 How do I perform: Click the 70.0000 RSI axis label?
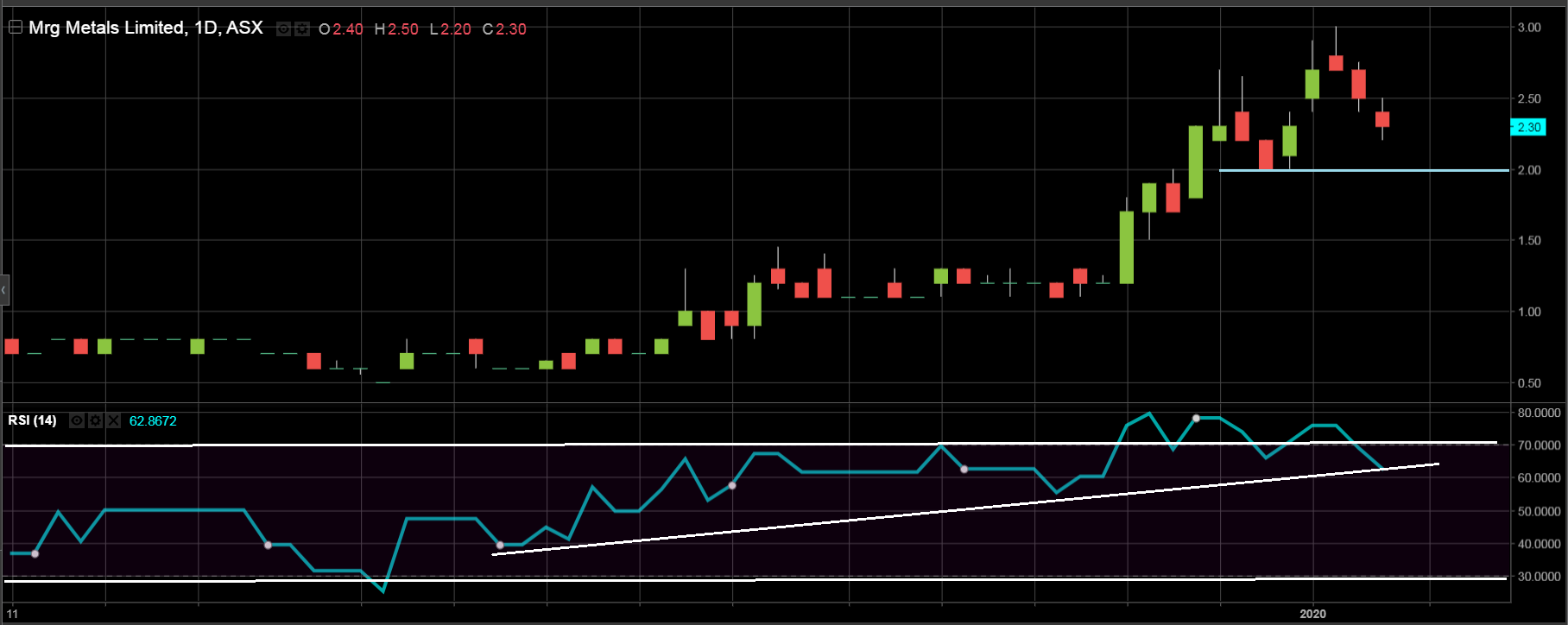click(1539, 445)
